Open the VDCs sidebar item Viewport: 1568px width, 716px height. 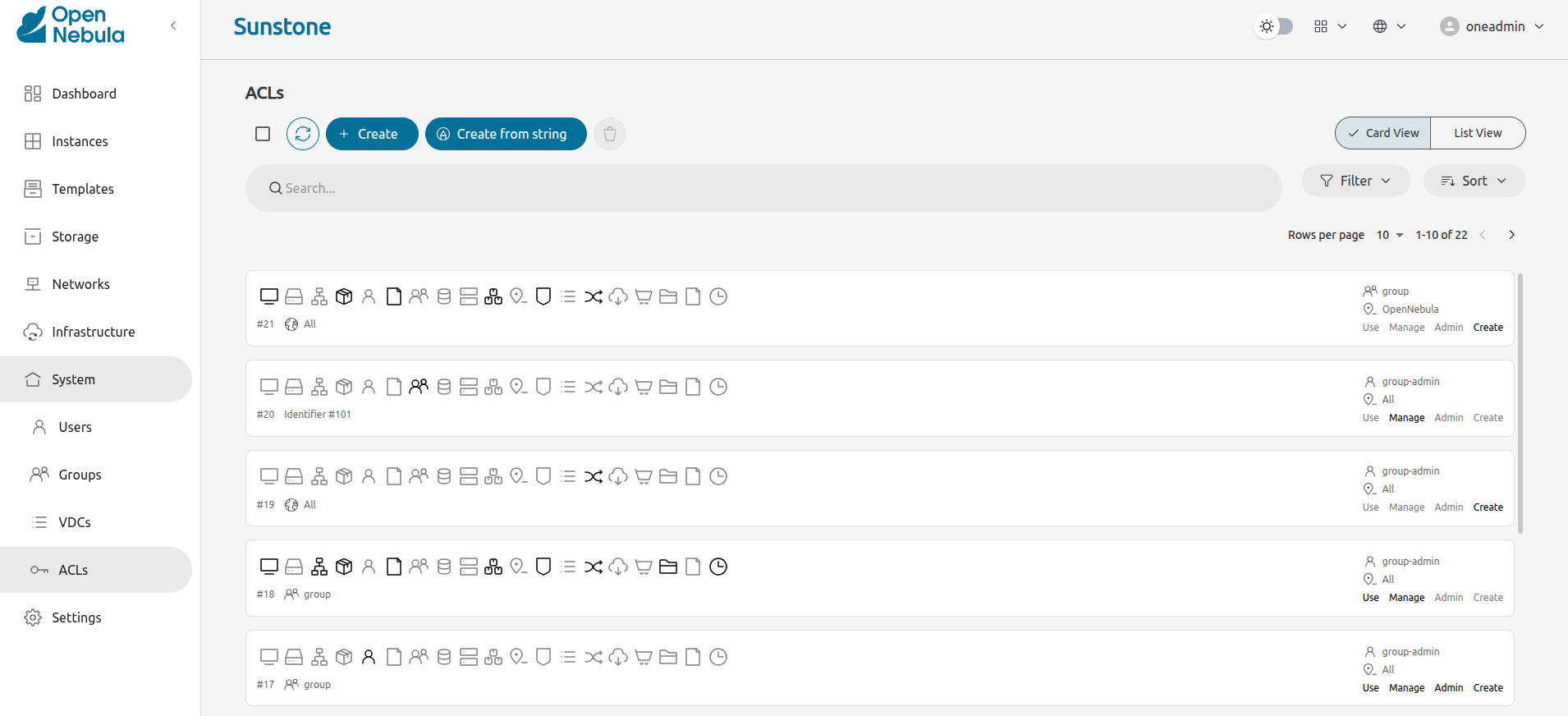(x=75, y=522)
